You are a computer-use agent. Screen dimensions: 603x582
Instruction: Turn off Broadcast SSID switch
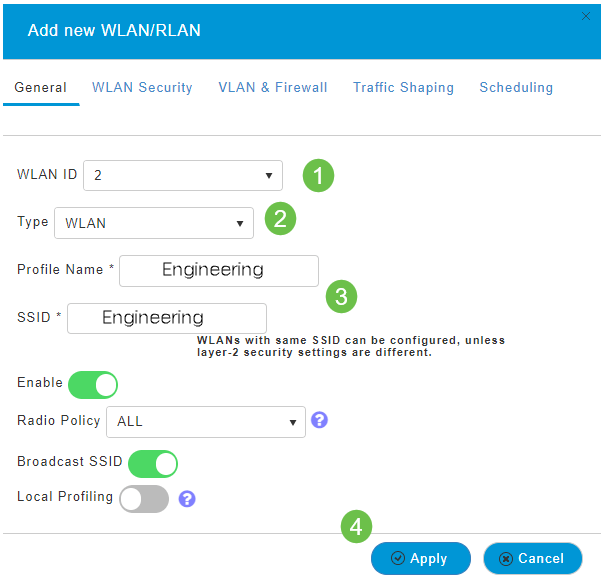click(x=153, y=463)
